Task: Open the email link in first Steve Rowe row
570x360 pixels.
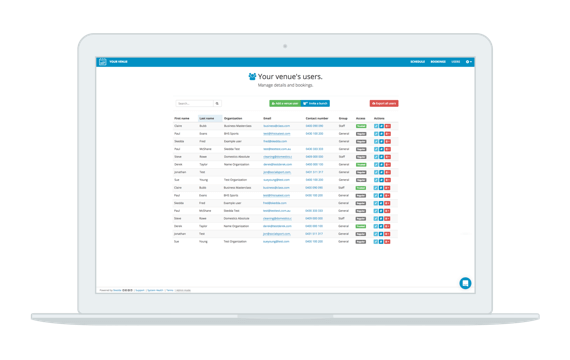Action: (278, 157)
